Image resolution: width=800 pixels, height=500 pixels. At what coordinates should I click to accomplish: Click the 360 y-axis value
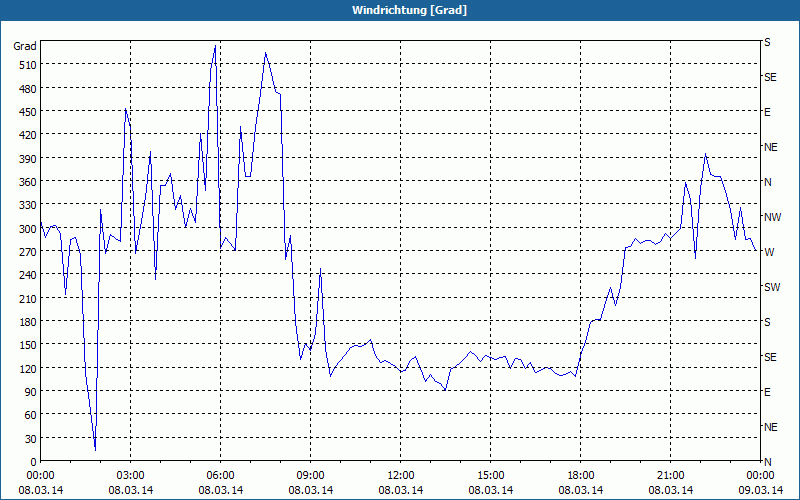coord(28,182)
